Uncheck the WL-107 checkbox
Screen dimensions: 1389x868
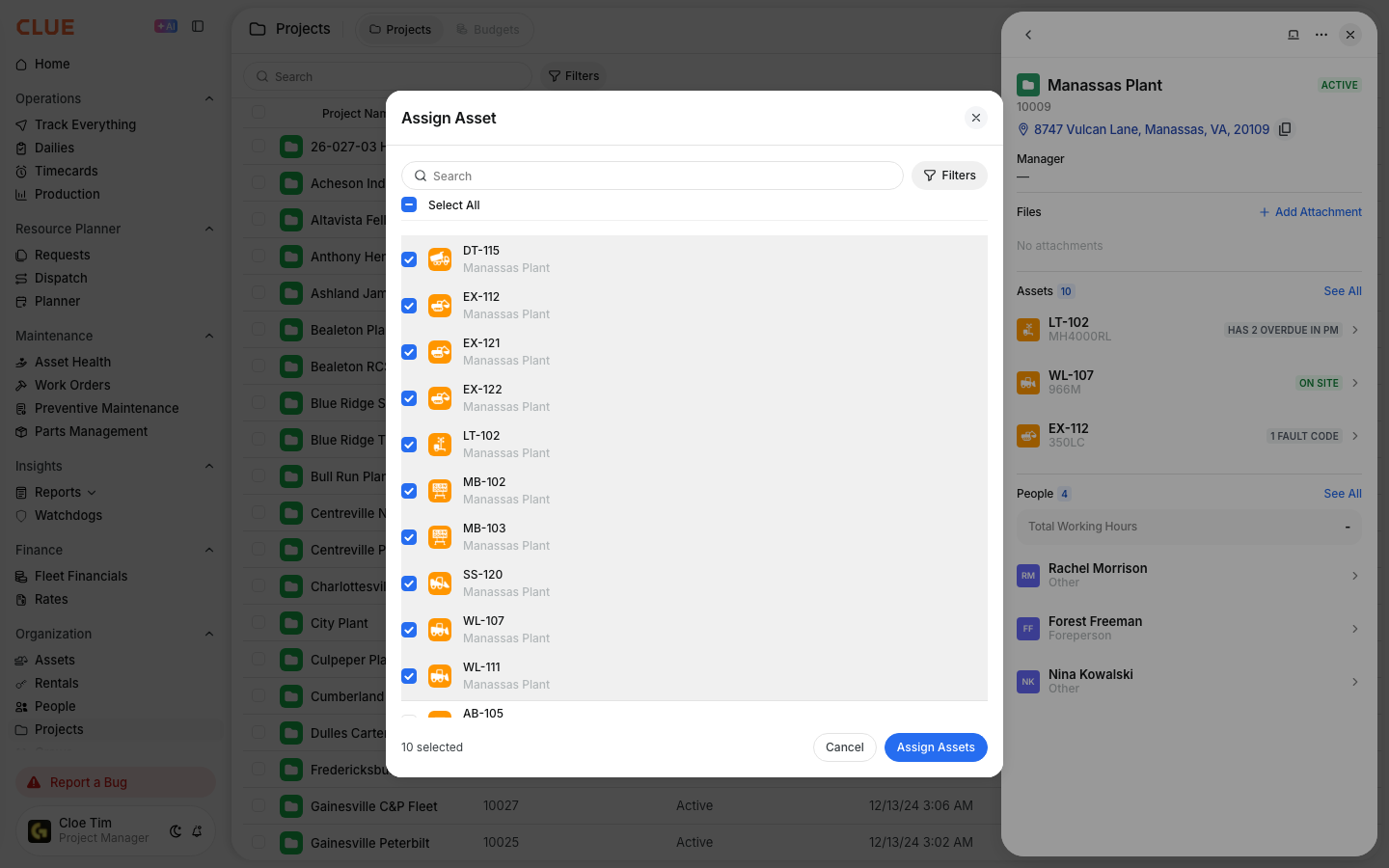(409, 630)
